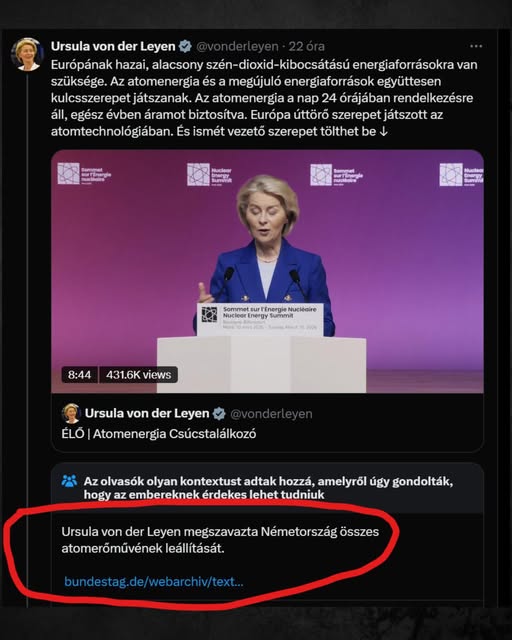Click Ursula von der Leyen's profile avatar

coord(28,54)
